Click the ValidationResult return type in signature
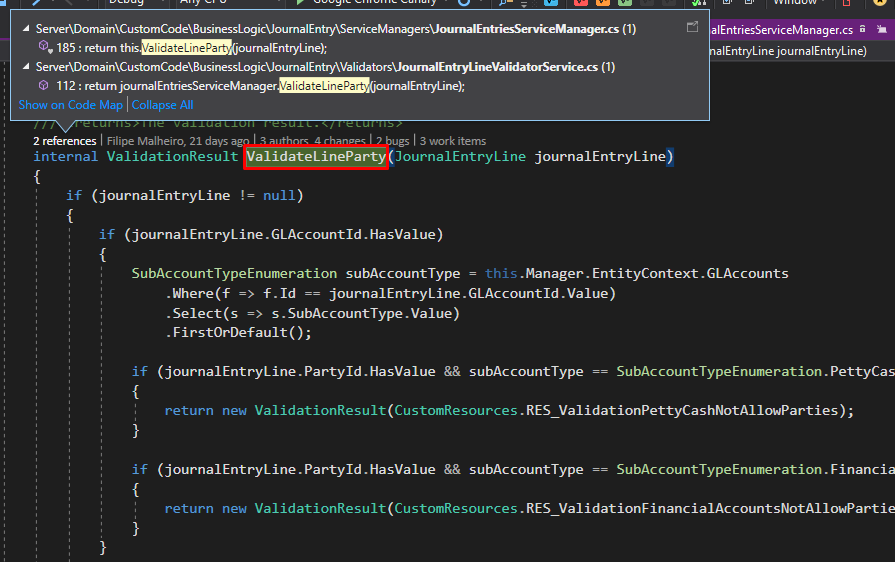 tap(172, 156)
